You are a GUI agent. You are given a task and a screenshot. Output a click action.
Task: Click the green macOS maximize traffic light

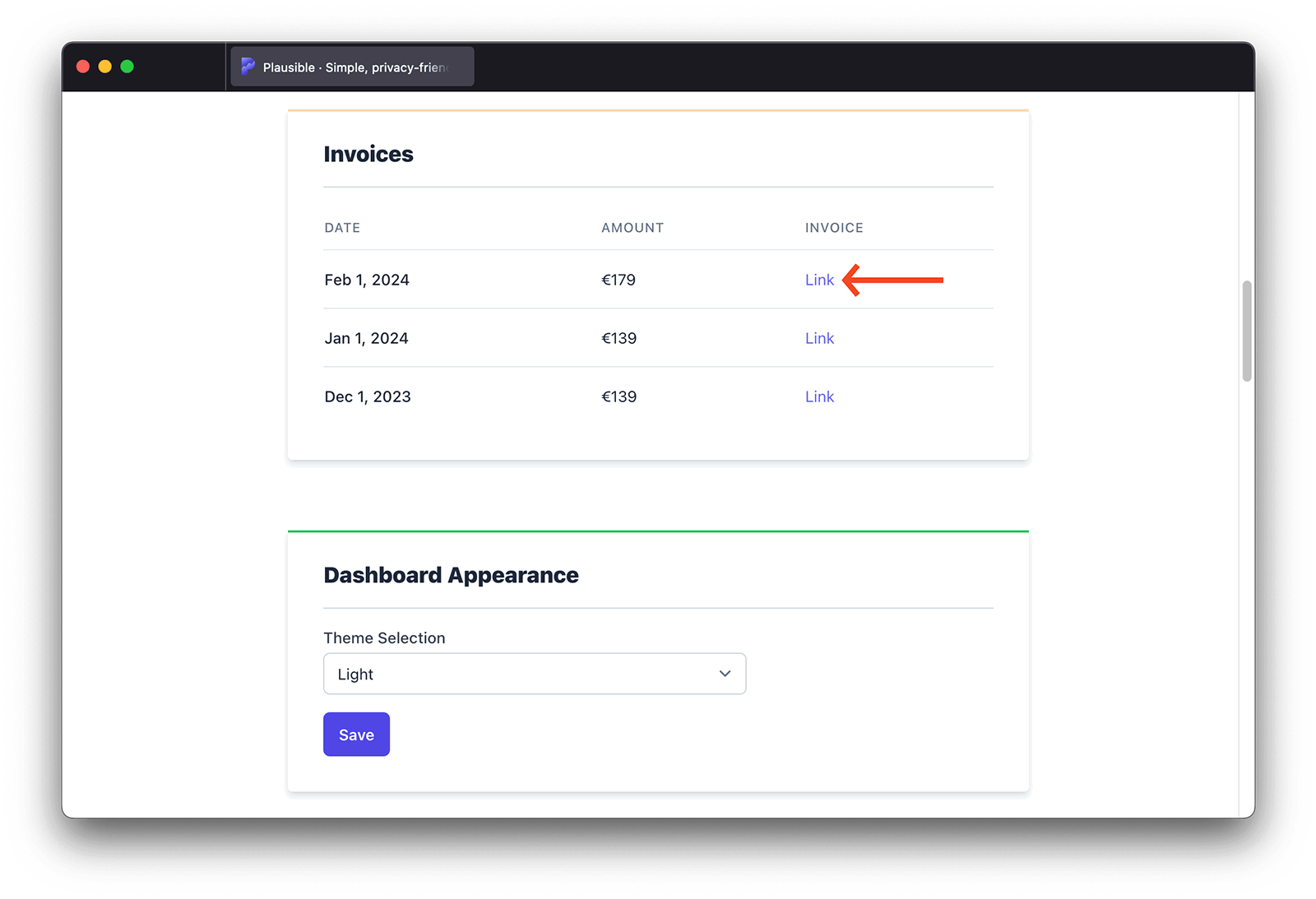[127, 65]
